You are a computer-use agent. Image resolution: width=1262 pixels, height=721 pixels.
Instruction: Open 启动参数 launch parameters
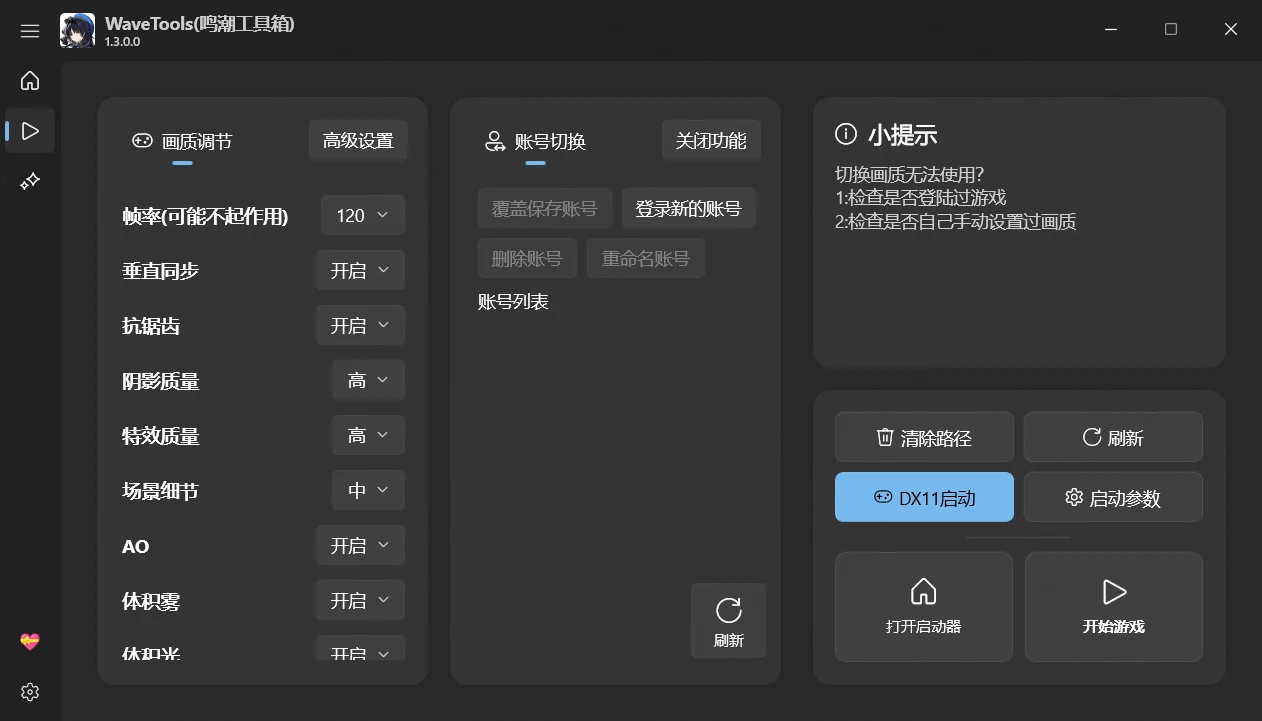pyautogui.click(x=1113, y=497)
